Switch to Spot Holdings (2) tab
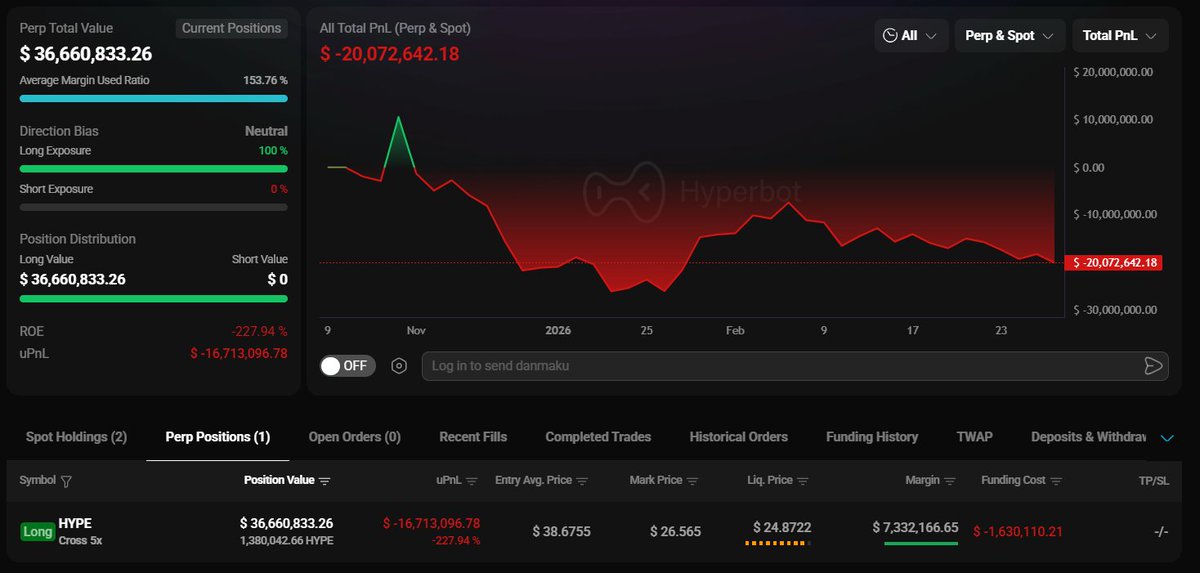This screenshot has width=1200, height=573. [76, 437]
